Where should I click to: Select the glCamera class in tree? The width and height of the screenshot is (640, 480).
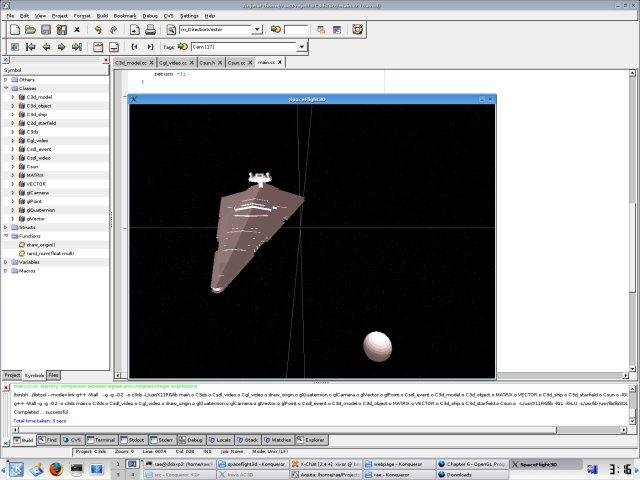click(x=37, y=192)
